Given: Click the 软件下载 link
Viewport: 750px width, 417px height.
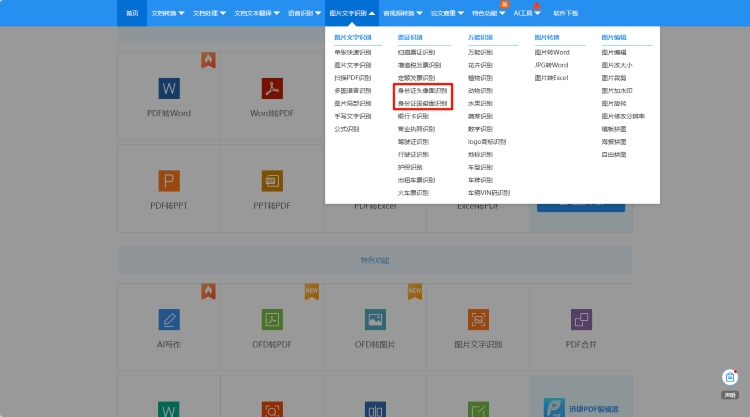Looking at the screenshot, I should pyautogui.click(x=565, y=14).
